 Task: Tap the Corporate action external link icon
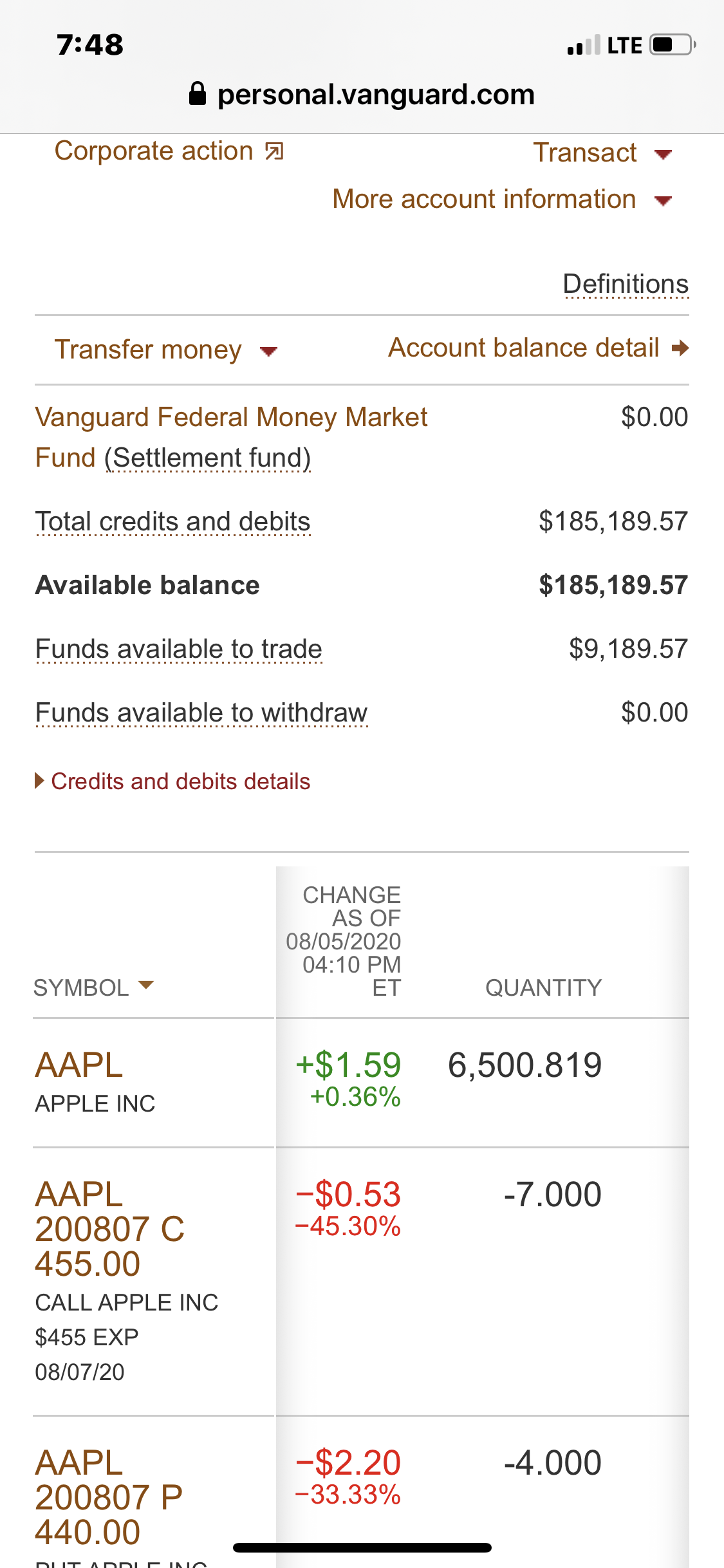(275, 151)
